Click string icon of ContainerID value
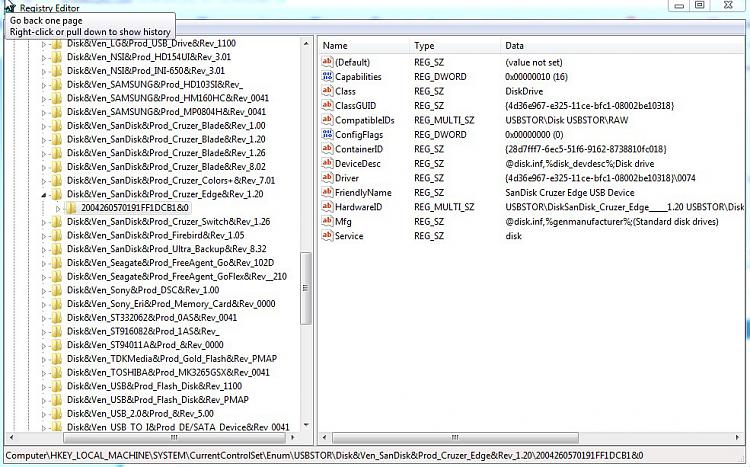Screen dimensions: 750x467 327,148
